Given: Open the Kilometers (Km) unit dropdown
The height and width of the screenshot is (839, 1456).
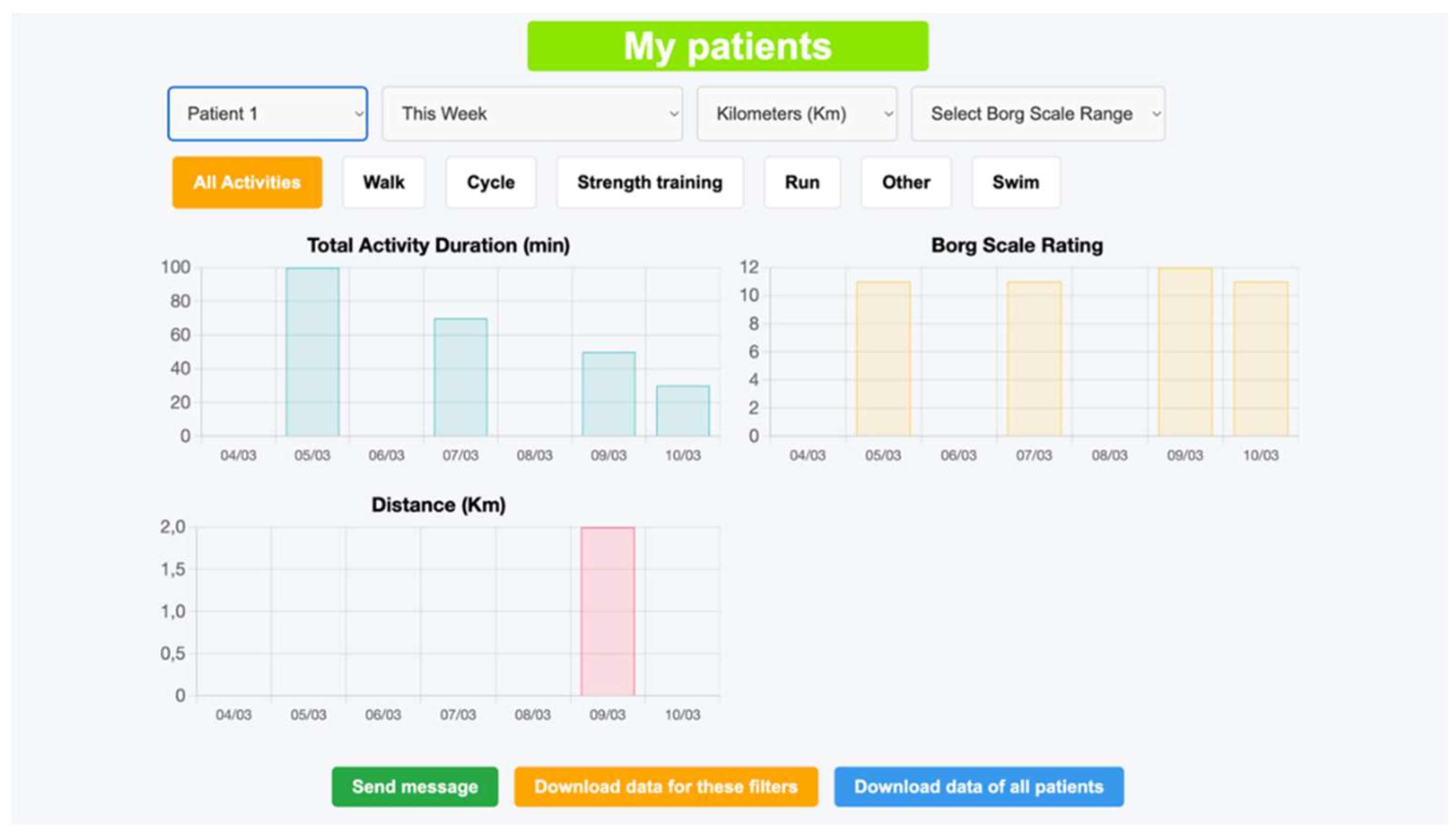Looking at the screenshot, I should (797, 113).
